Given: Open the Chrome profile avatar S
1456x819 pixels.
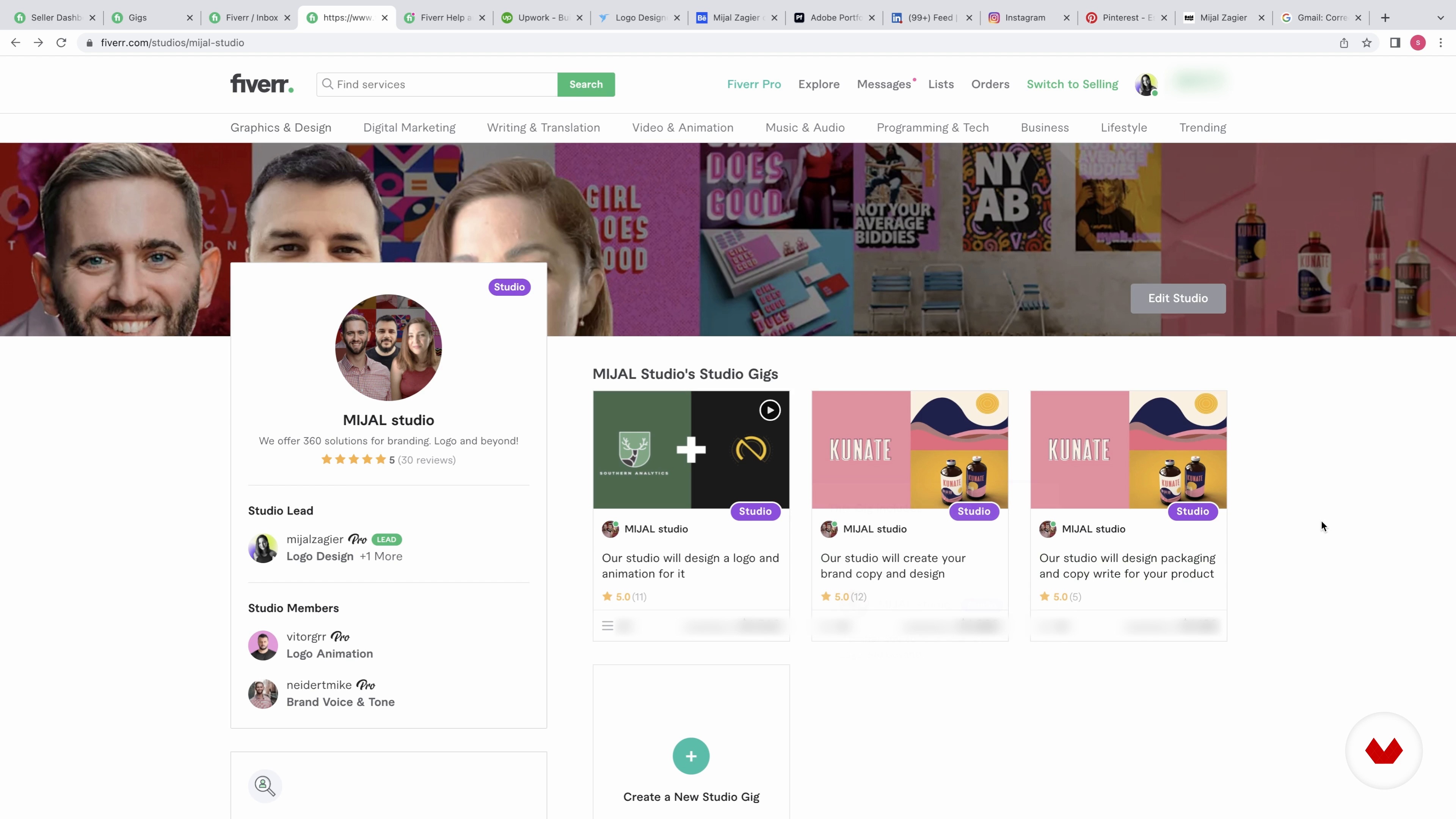Looking at the screenshot, I should click(1418, 43).
